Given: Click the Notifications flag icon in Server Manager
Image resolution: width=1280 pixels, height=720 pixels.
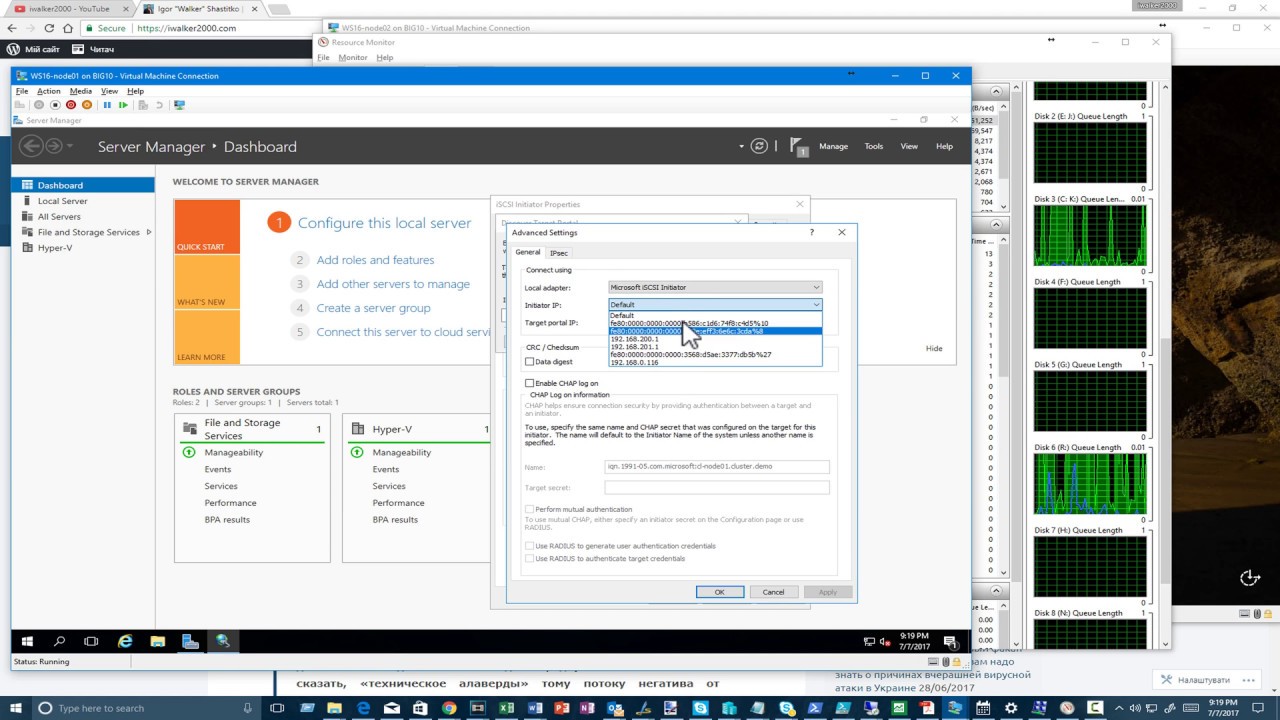Looking at the screenshot, I should [x=797, y=146].
